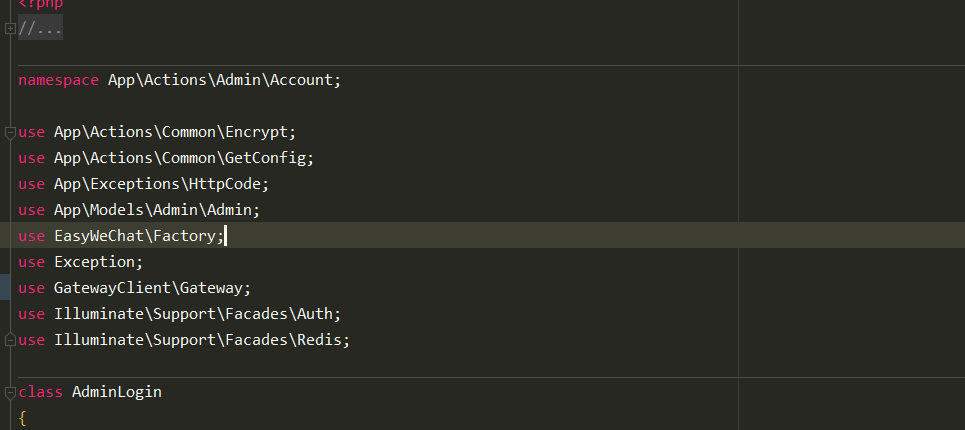Click App\Models\Admin\Admin import line
Viewport: 965px width, 430px height.
(139, 210)
